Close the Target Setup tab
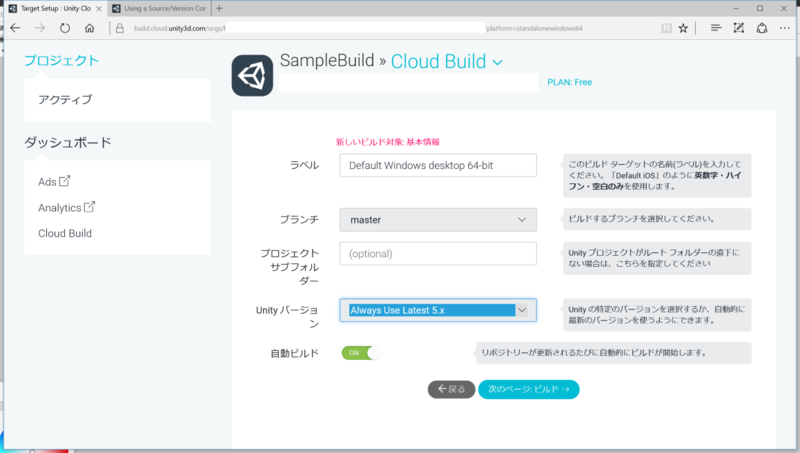 click(x=99, y=9)
